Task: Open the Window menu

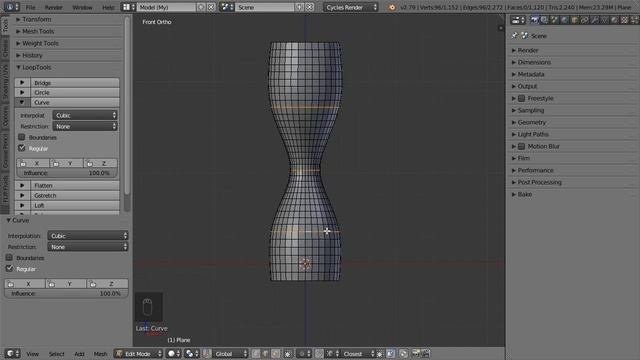Action: pyautogui.click(x=82, y=7)
